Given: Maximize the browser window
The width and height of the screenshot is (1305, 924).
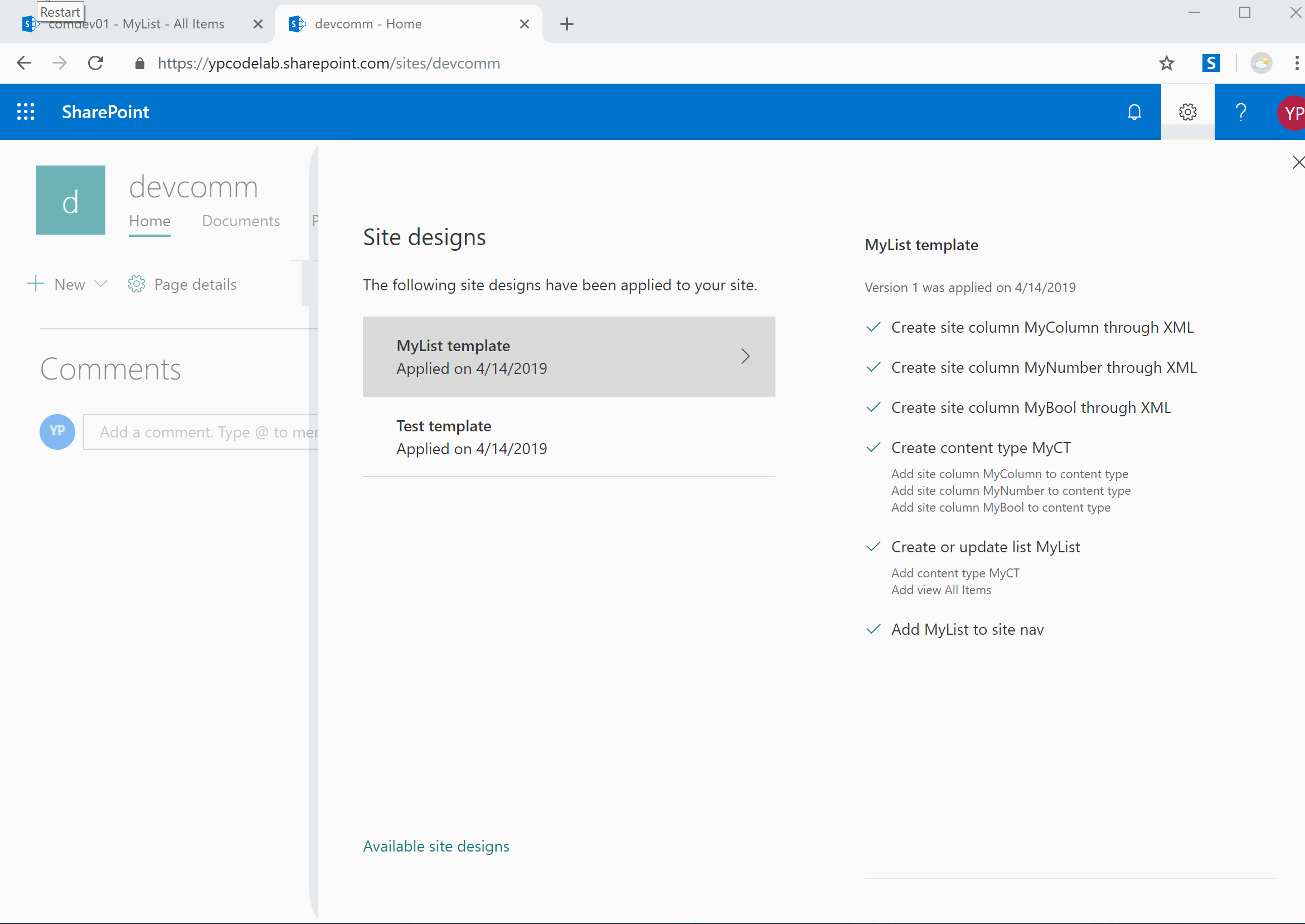Looking at the screenshot, I should (1244, 12).
